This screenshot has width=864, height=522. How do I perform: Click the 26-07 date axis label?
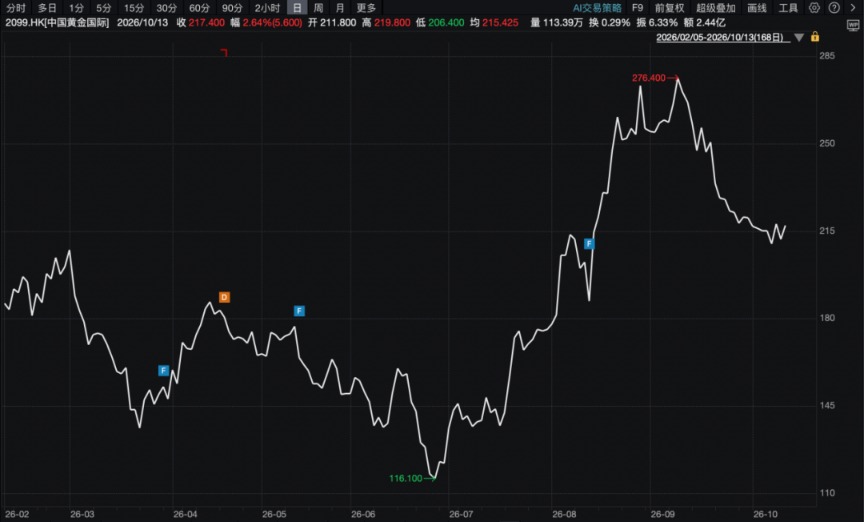[x=461, y=514]
